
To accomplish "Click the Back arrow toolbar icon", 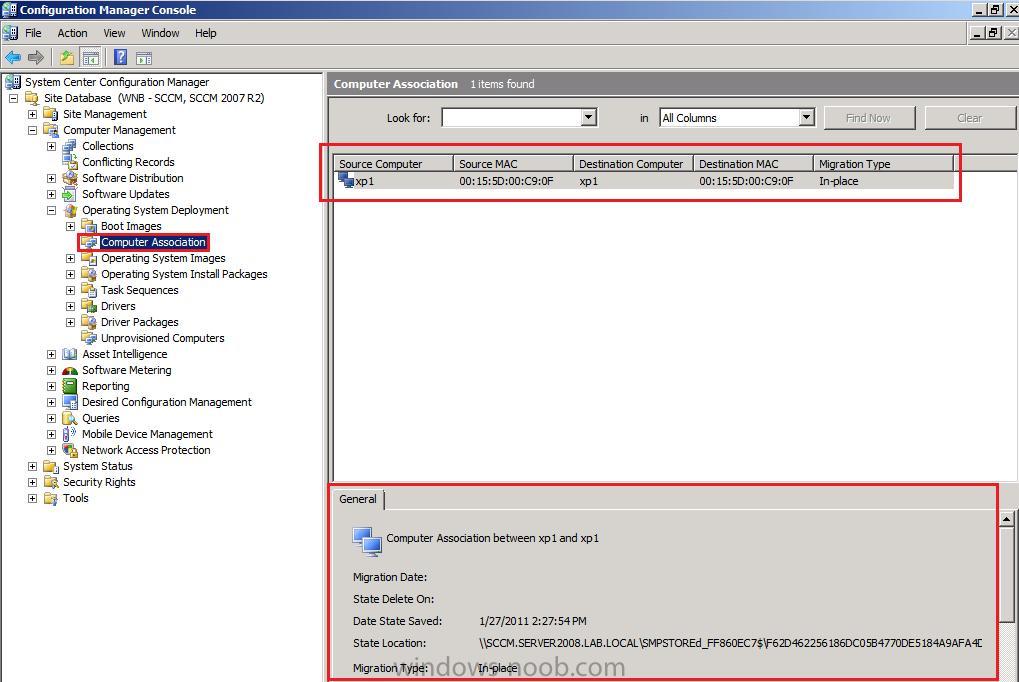I will coord(13,58).
